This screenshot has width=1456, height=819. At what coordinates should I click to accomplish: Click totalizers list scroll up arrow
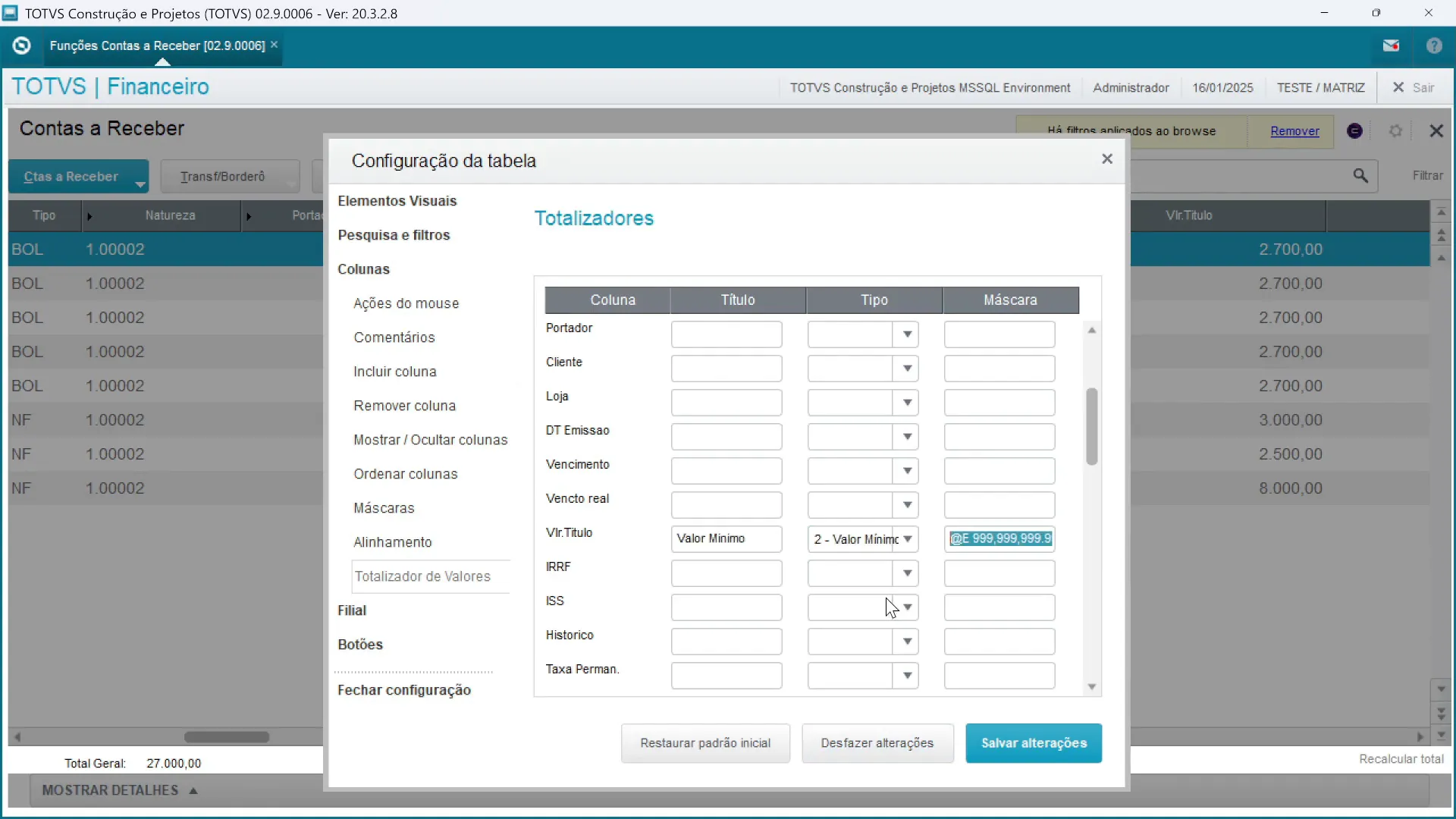coord(1092,330)
